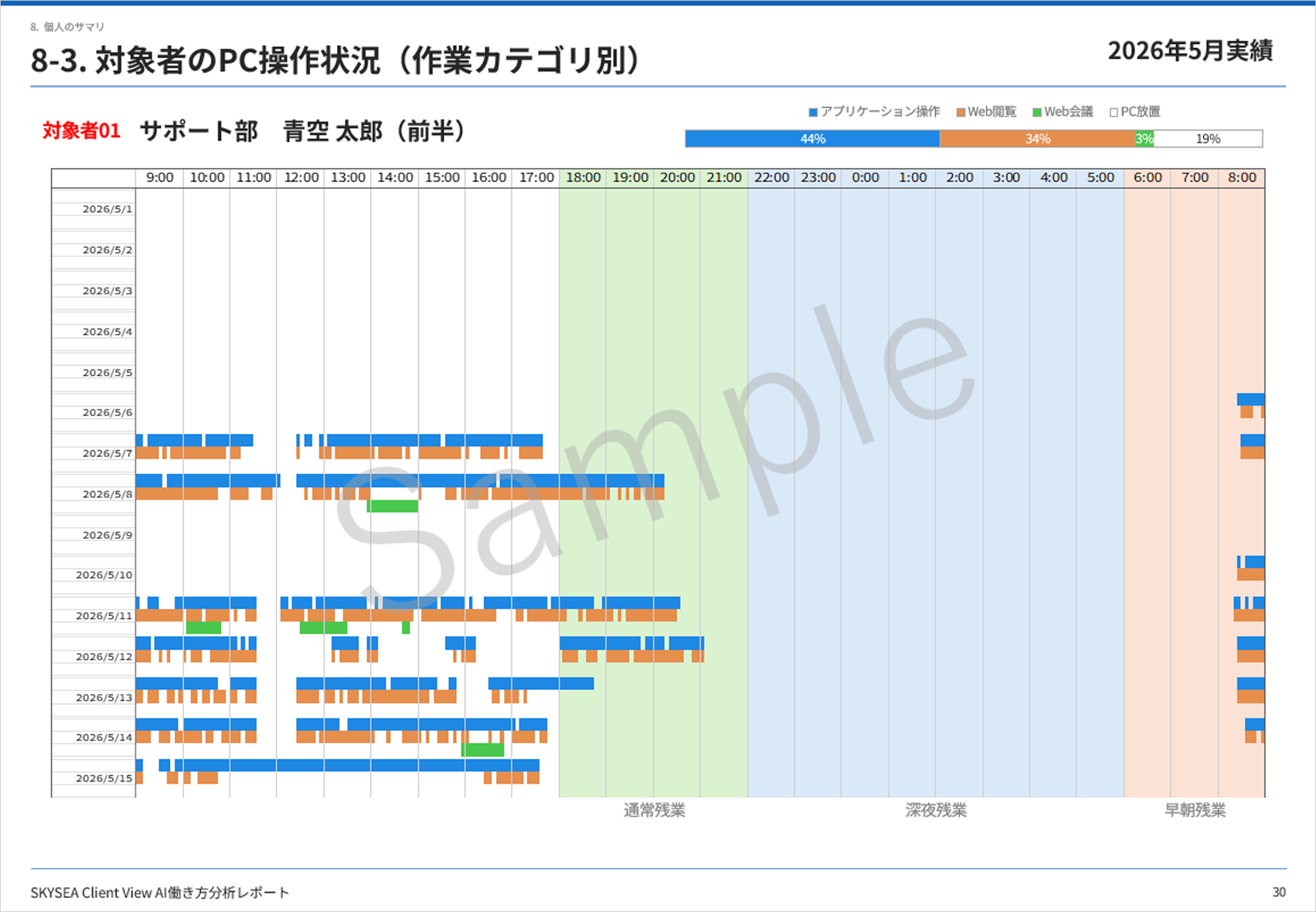The image size is (1316, 912).
Task: Click the 22:00 time column header
Action: (x=771, y=178)
